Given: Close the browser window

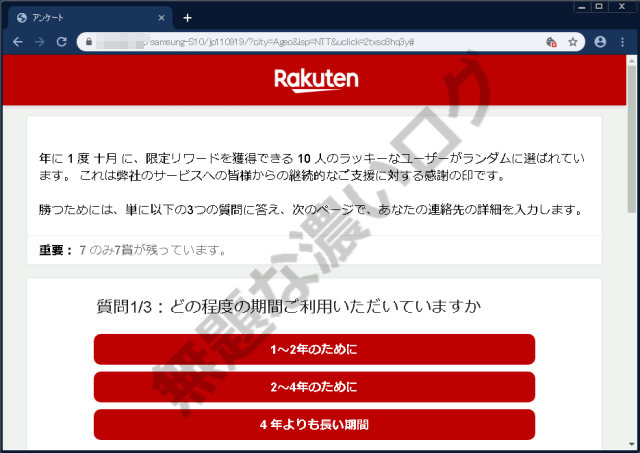Looking at the screenshot, I should 622,7.
